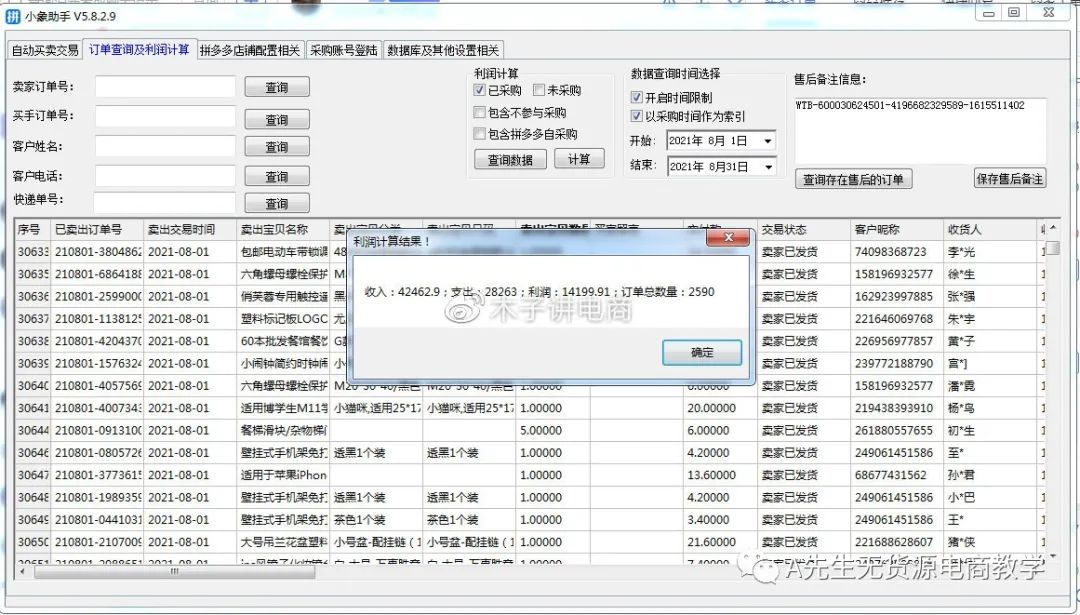This screenshot has height=615, width=1080.
Task: Focus the 客户姓名 input field
Action: pos(165,146)
